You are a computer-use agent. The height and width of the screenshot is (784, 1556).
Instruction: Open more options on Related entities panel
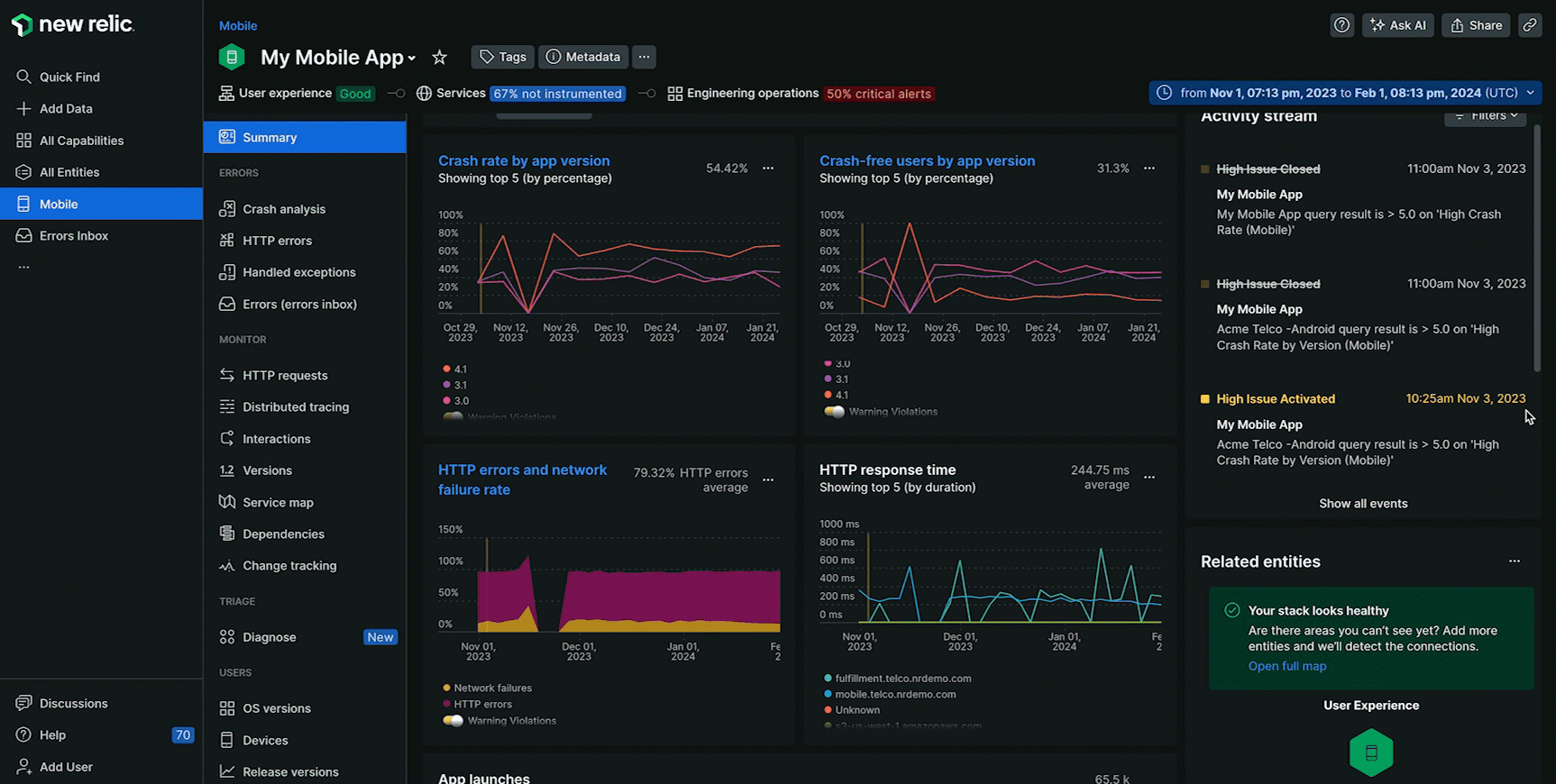(1514, 561)
